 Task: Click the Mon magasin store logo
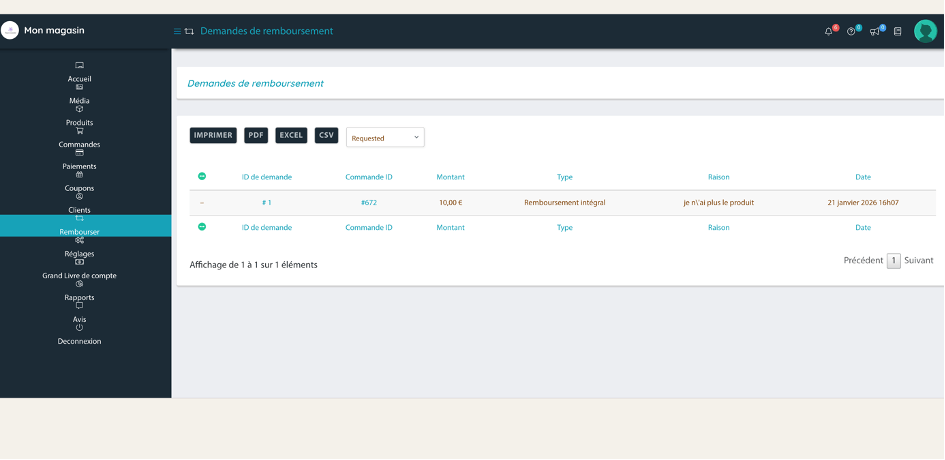tap(10, 30)
